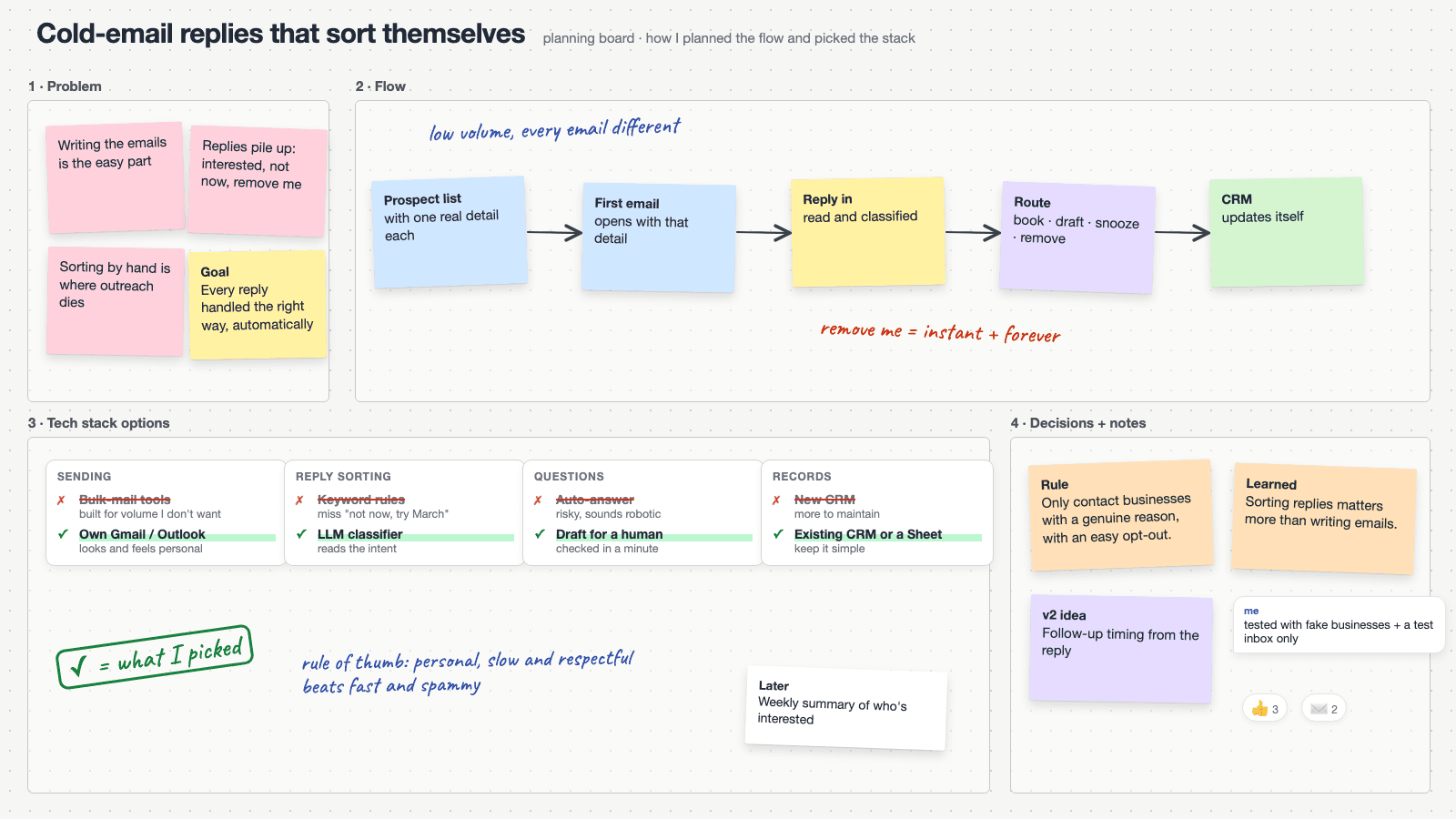Click the 'QUESTIONS' card heading

pyautogui.click(x=569, y=477)
